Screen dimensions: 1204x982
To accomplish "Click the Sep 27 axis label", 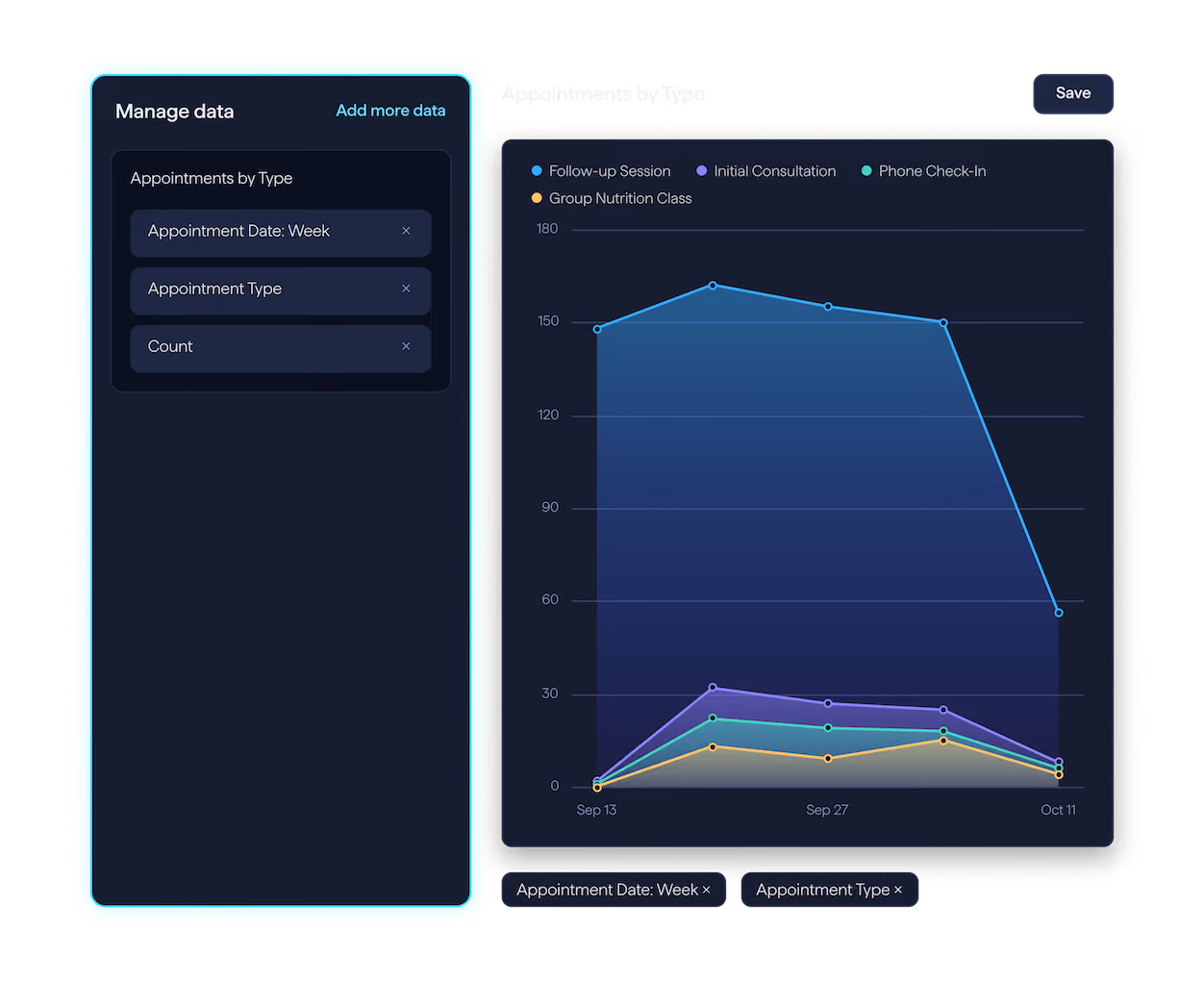I will pos(827,810).
